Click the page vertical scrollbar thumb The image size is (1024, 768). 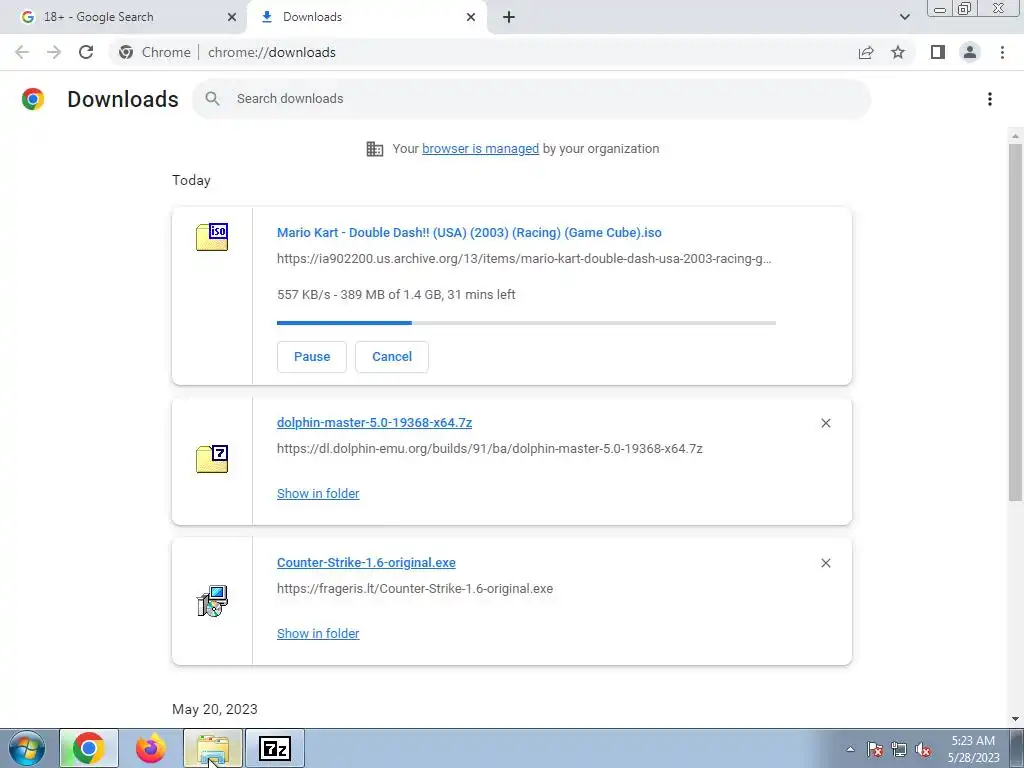[x=1015, y=323]
